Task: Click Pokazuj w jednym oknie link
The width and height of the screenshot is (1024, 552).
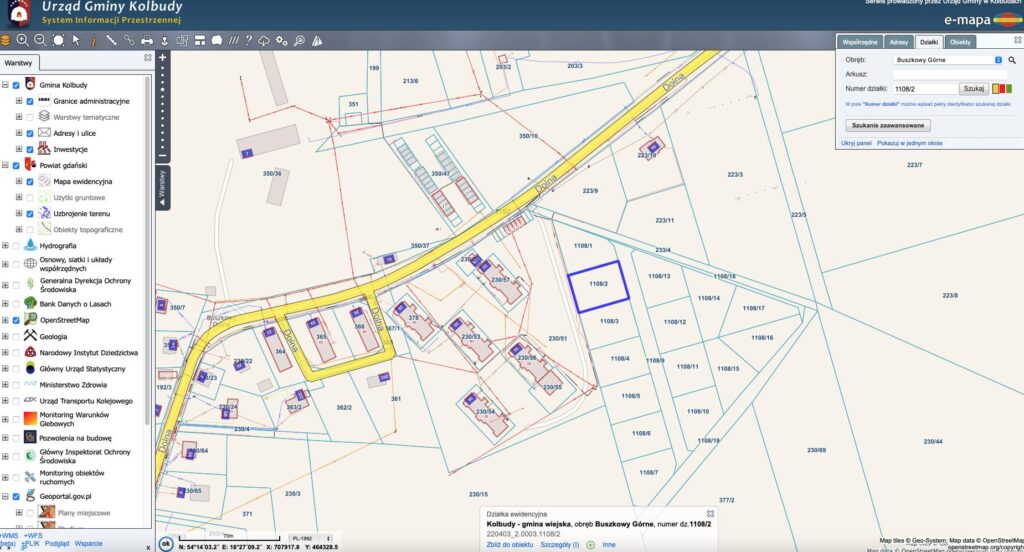Action: click(x=909, y=143)
